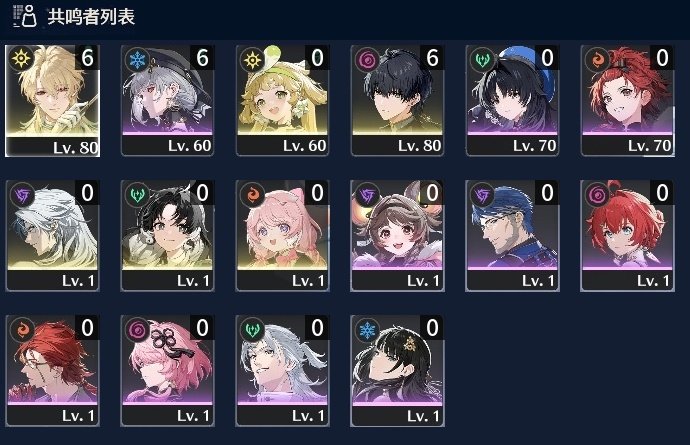Select the blonde male character at Lv. 80
The image size is (690, 445).
click(x=52, y=100)
